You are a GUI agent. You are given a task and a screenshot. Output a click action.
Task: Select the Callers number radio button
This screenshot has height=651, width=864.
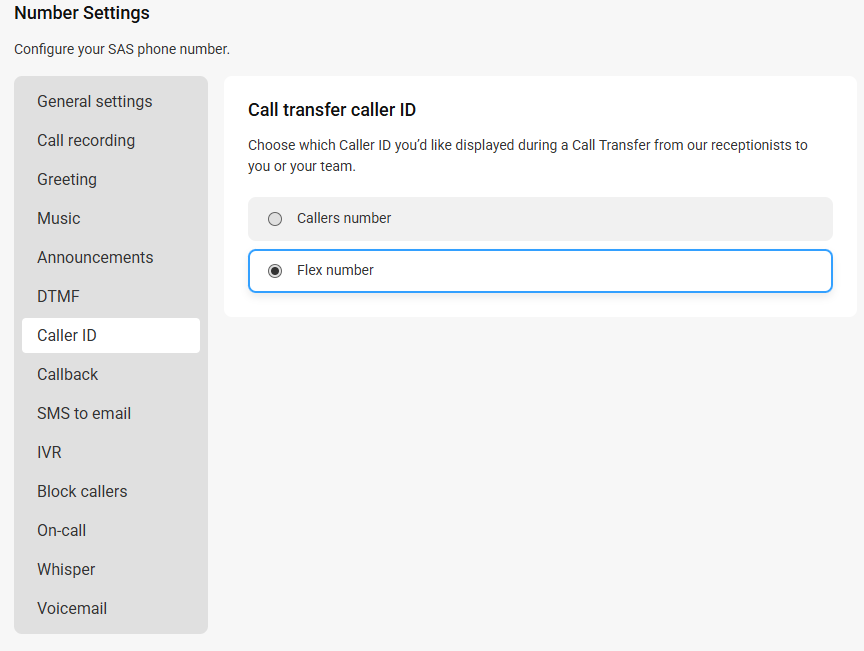[275, 219]
